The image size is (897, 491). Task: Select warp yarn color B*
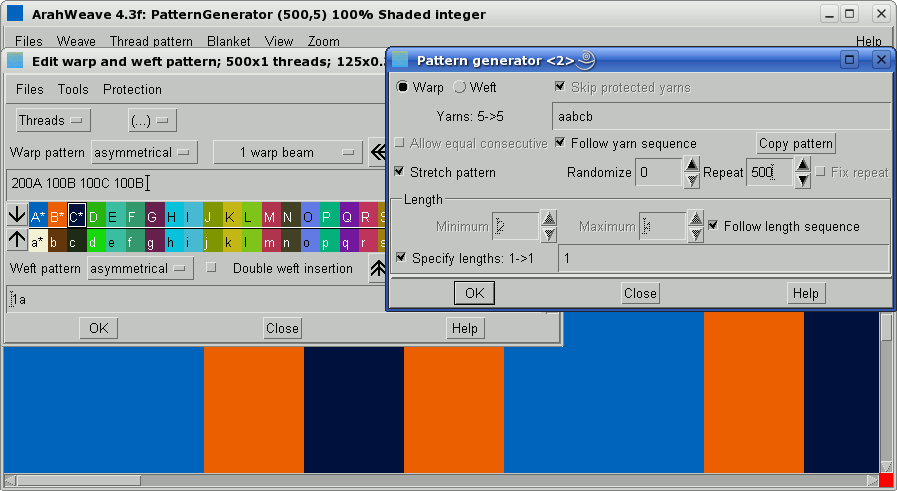(x=58, y=215)
